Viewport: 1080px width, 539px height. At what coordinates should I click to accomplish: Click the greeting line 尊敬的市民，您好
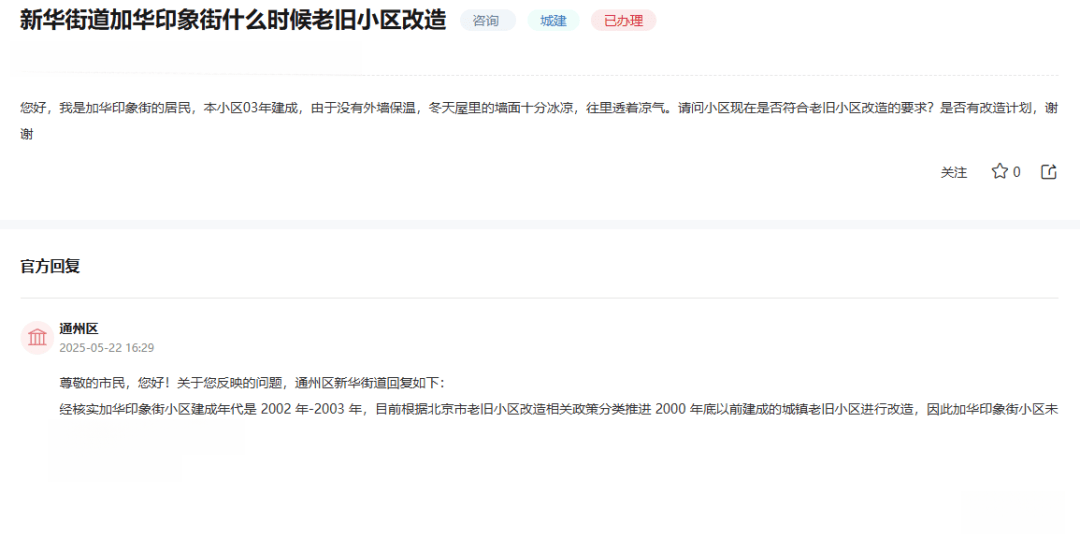click(x=253, y=383)
